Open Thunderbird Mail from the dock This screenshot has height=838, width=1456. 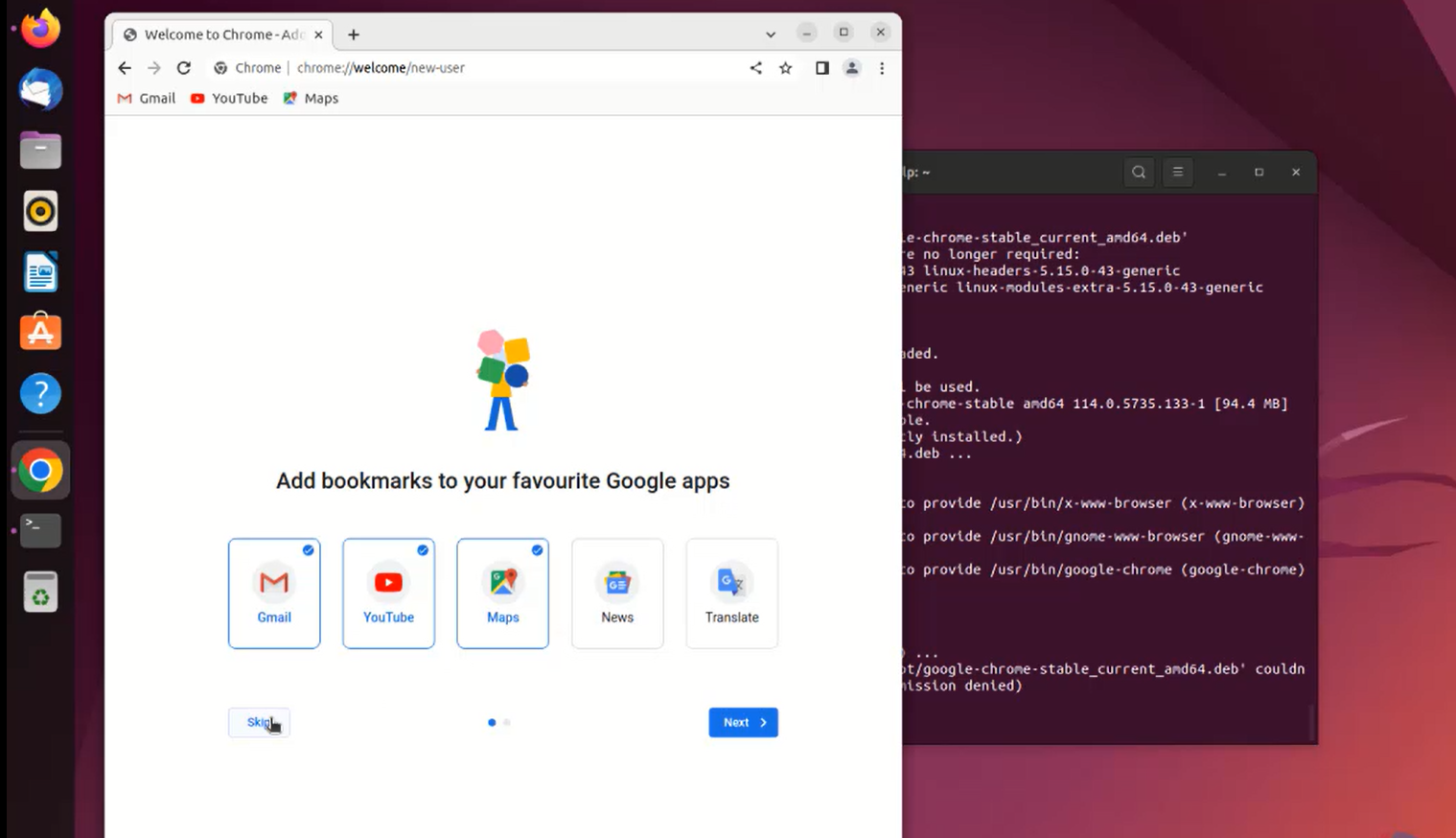[40, 89]
